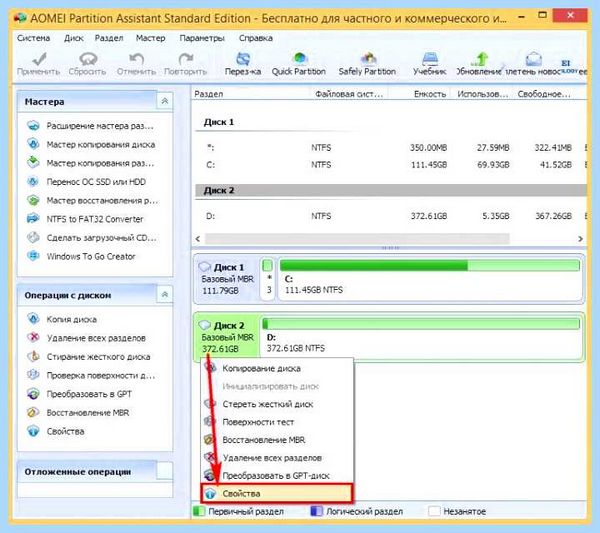Click the Перез-ка (Reload) toolbar icon

click(x=243, y=64)
